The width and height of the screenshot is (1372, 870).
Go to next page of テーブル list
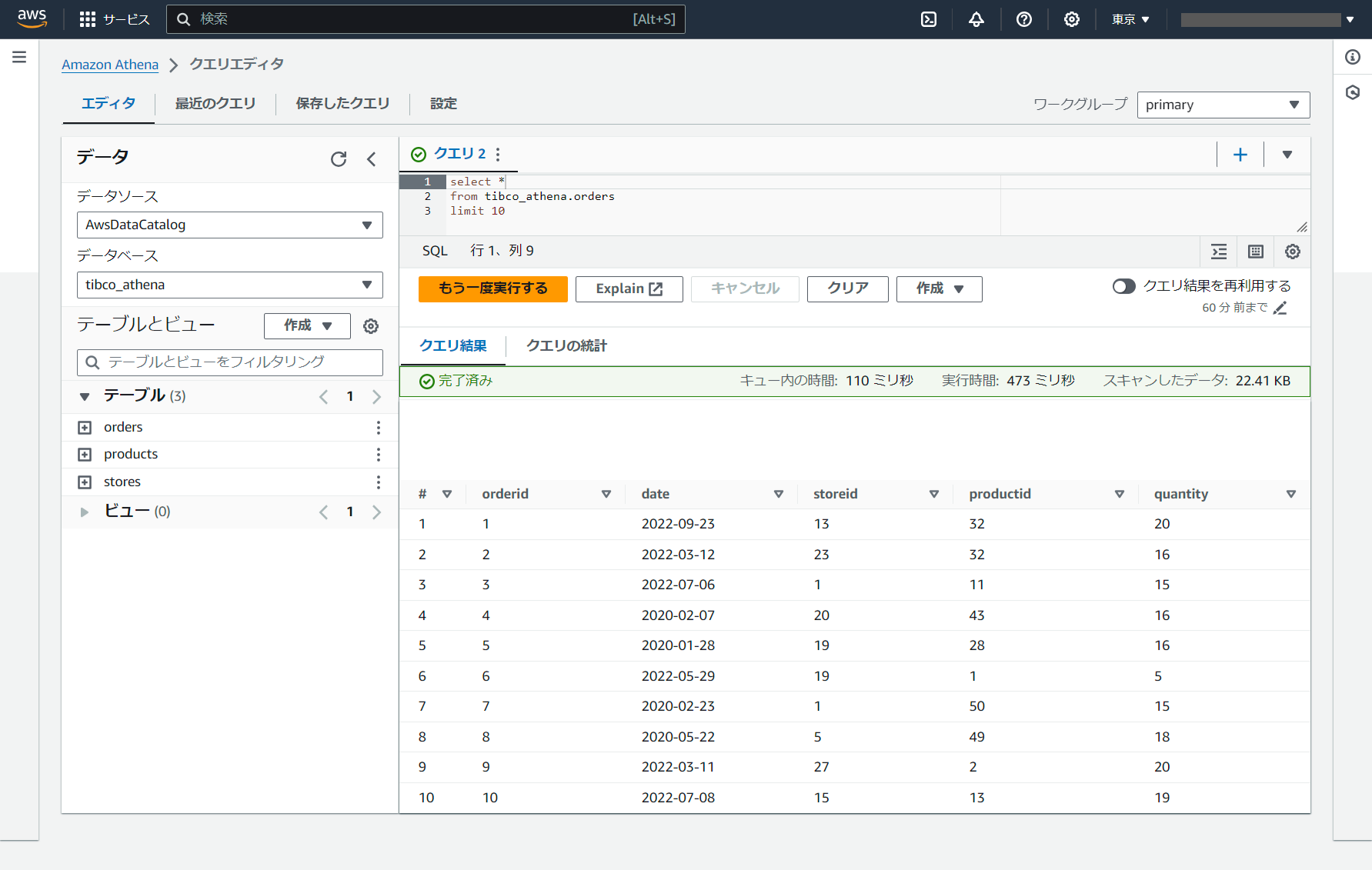click(376, 397)
